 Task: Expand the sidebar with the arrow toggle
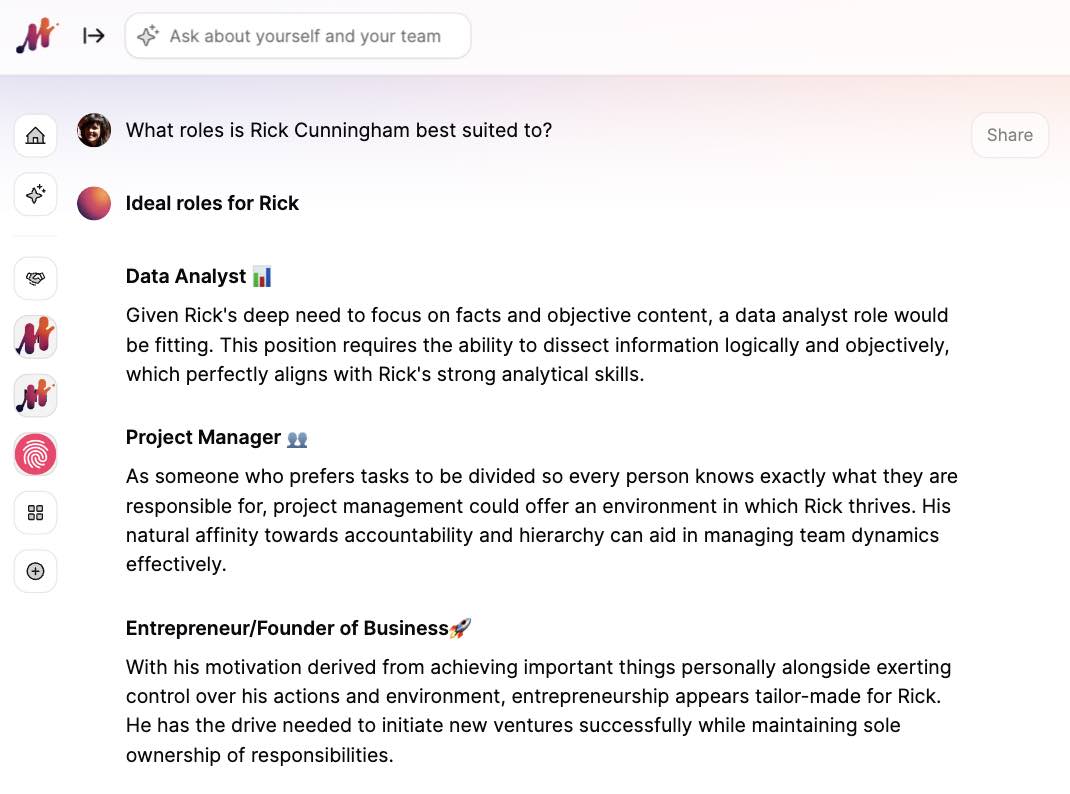(x=94, y=36)
